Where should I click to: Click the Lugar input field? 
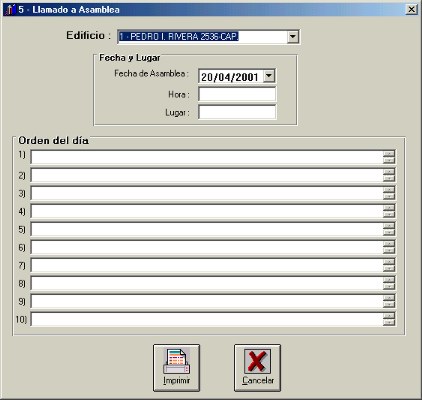(237, 112)
